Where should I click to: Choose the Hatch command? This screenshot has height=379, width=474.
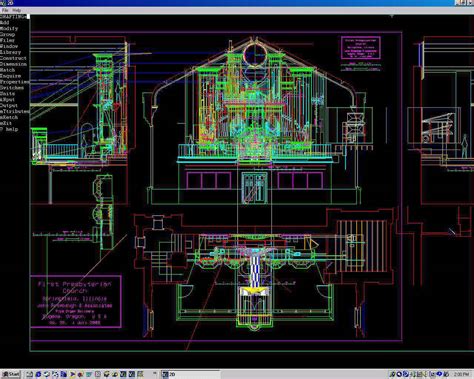pos(7,70)
